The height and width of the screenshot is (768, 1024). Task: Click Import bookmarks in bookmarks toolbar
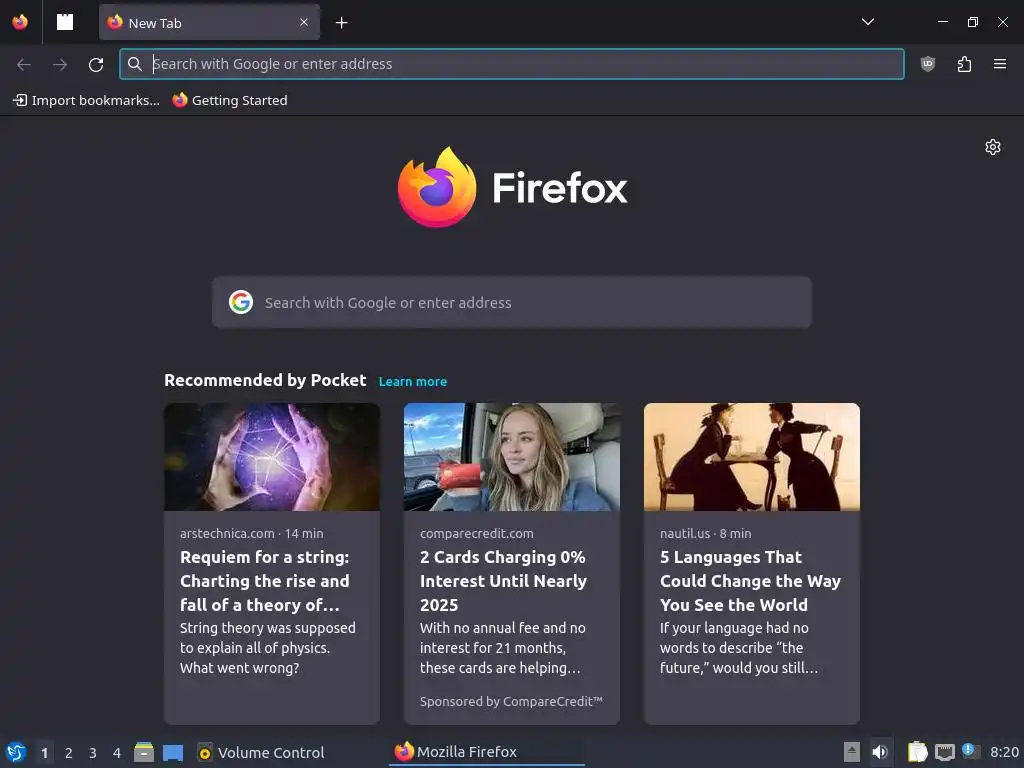(86, 100)
